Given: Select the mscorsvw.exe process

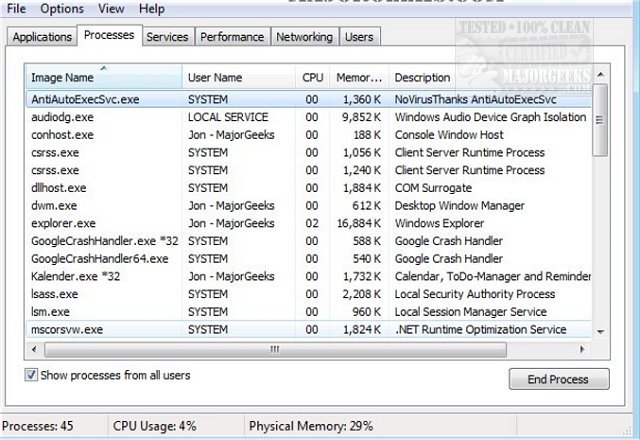Looking at the screenshot, I should pos(309,329).
